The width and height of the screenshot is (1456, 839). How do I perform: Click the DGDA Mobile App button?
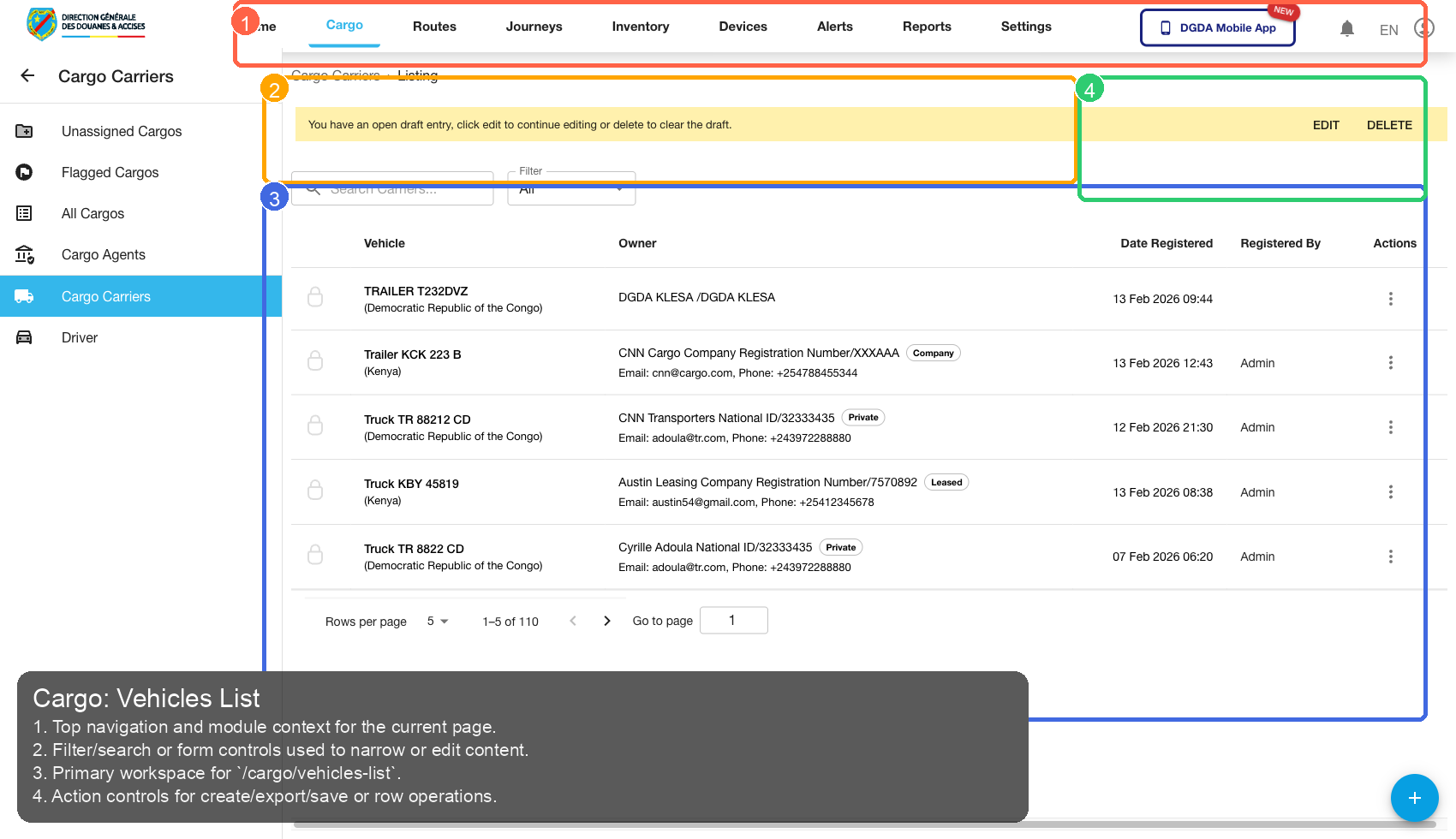click(1217, 28)
